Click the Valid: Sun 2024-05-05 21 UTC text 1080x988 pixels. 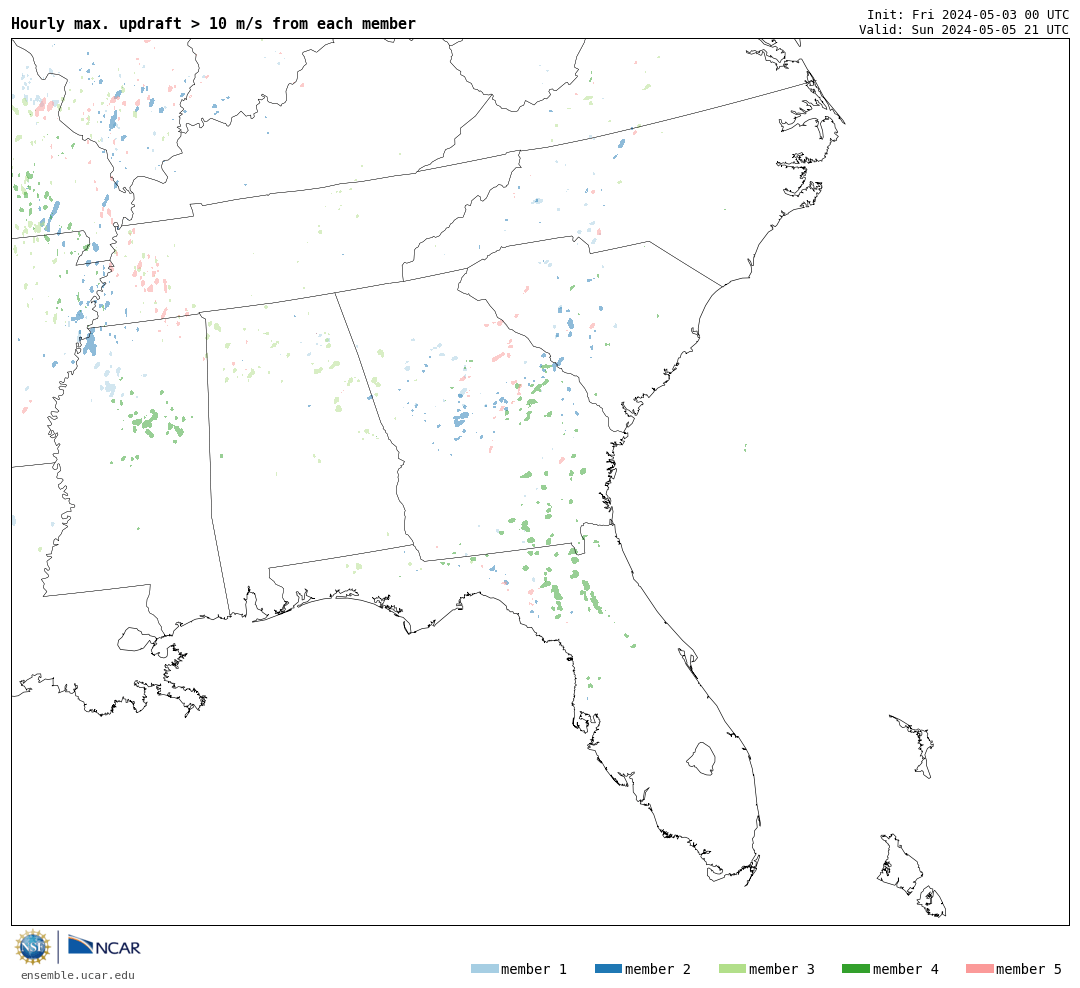coord(964,30)
